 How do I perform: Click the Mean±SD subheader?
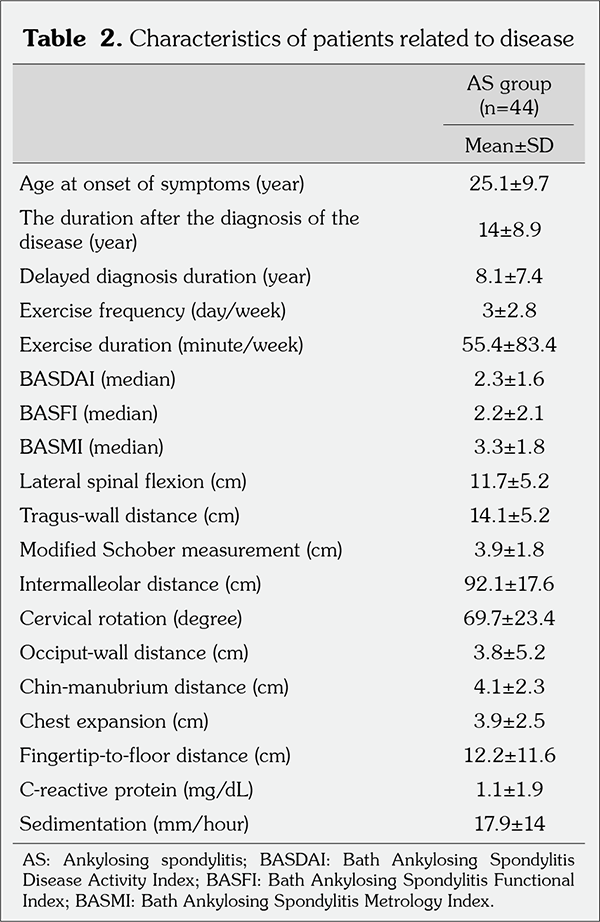[508, 145]
